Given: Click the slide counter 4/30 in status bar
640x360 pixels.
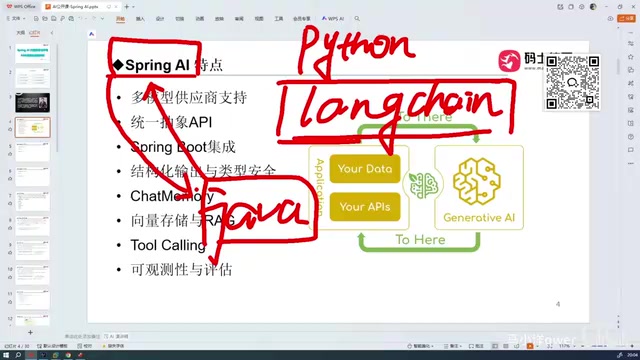Looking at the screenshot, I should (x=17, y=346).
